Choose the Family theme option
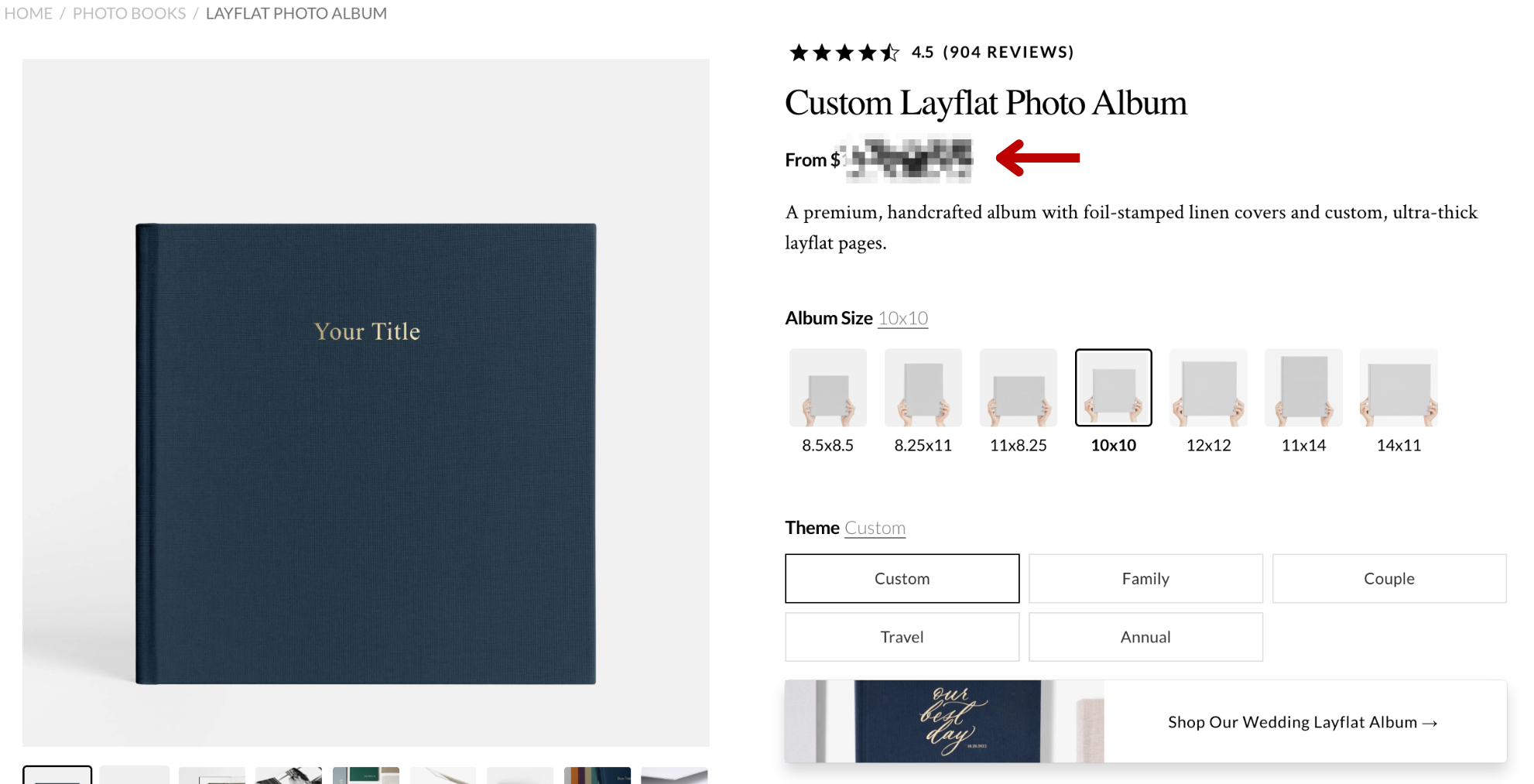Screen dimensions: 1534x784 (x=1145, y=578)
